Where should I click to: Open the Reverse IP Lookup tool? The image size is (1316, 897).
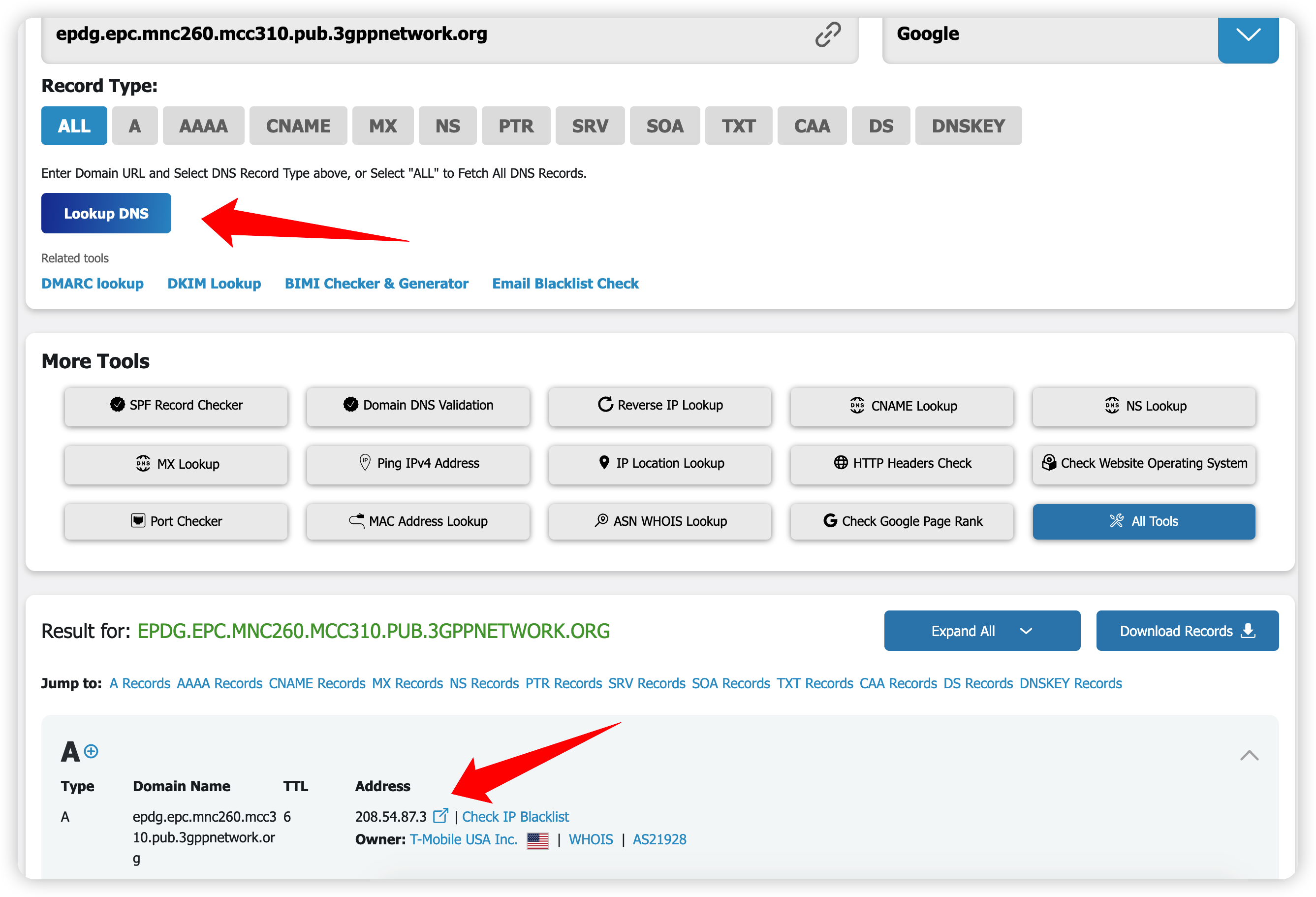(659, 406)
